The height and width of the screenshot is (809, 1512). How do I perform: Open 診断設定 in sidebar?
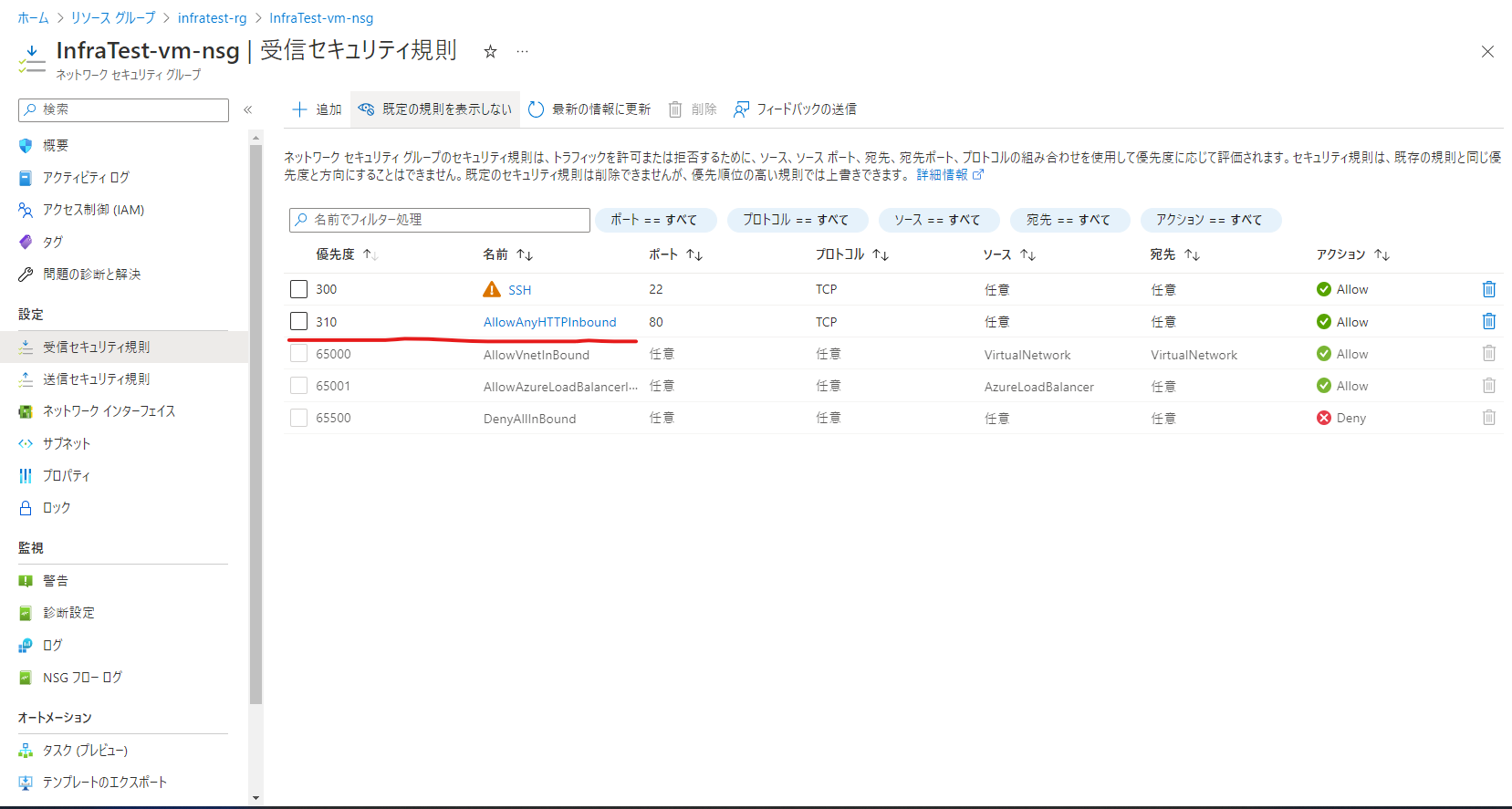[68, 613]
